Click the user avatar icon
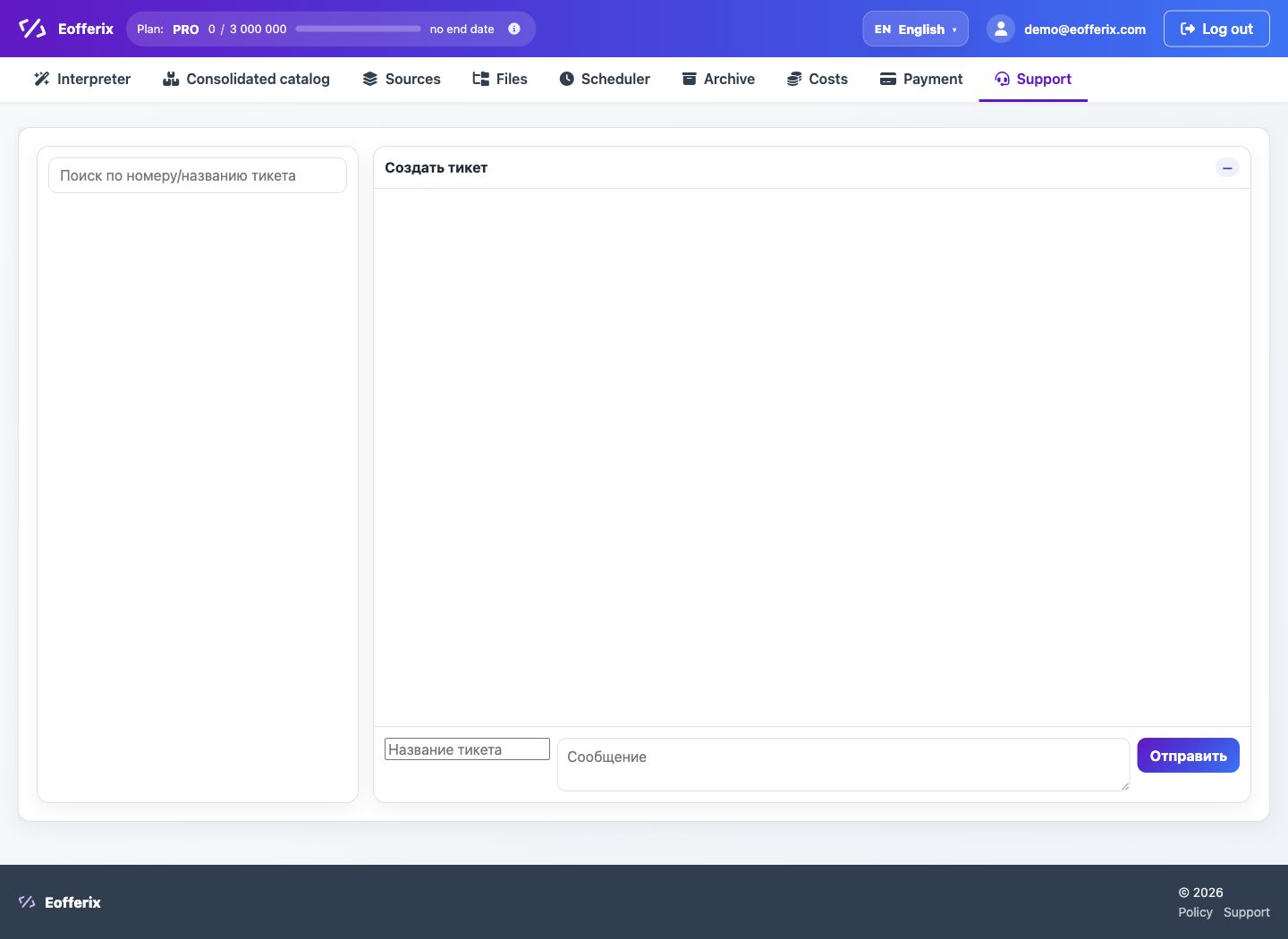 tap(1001, 29)
